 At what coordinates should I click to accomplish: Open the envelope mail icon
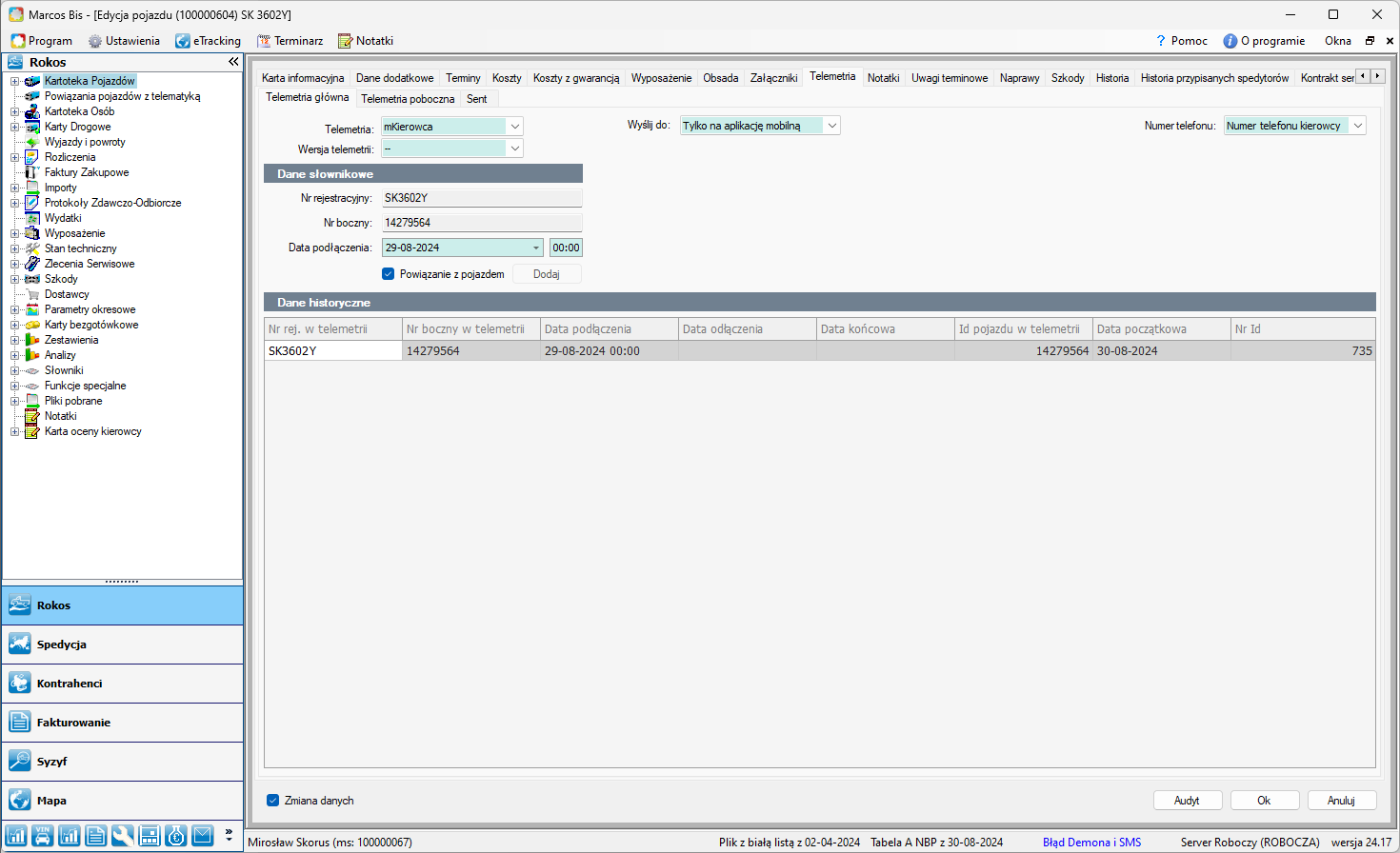[202, 836]
